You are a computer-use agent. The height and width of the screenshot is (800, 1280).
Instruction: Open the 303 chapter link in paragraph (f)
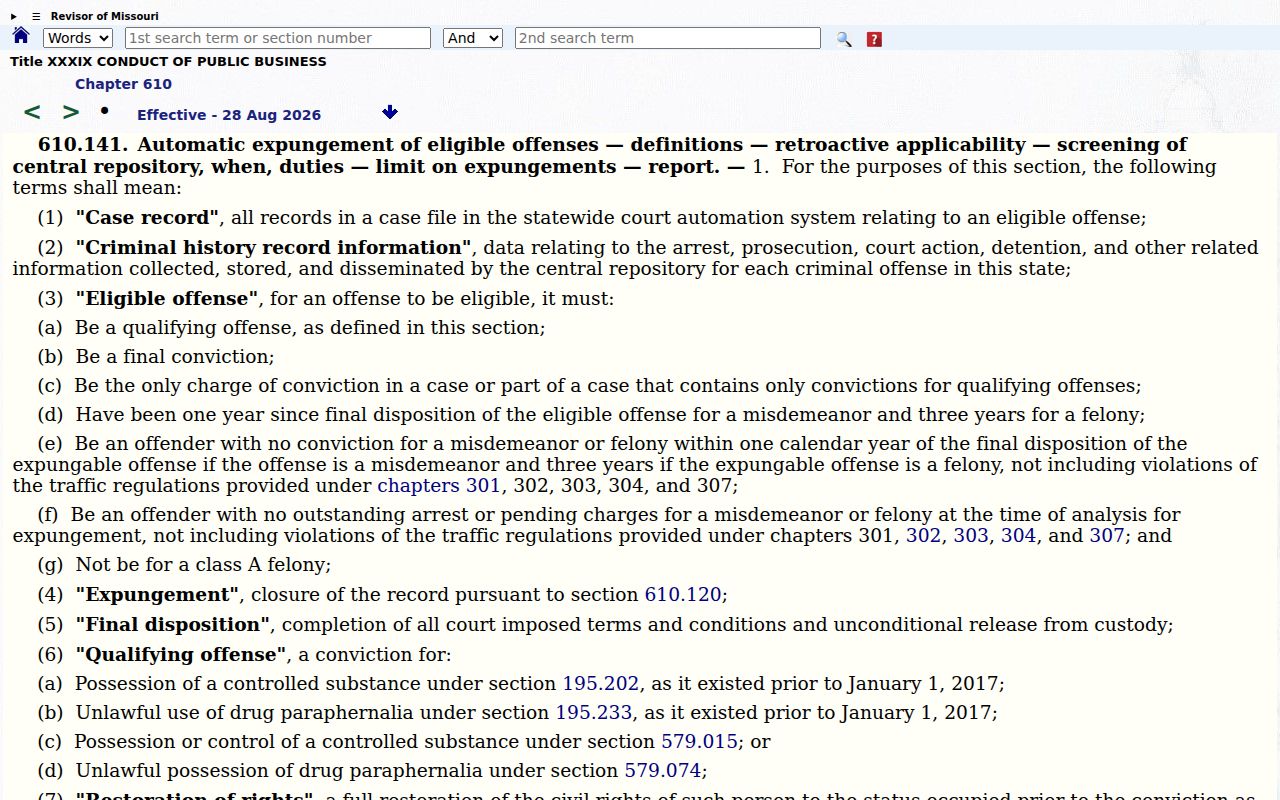pyautogui.click(x=971, y=535)
